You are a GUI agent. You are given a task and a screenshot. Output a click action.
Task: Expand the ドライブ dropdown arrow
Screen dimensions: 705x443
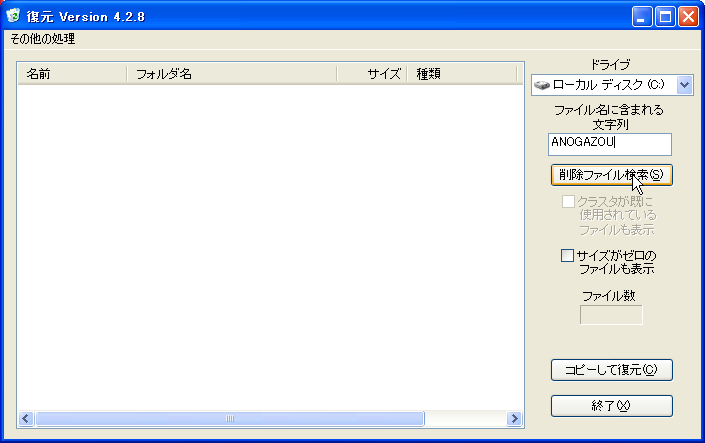point(684,85)
